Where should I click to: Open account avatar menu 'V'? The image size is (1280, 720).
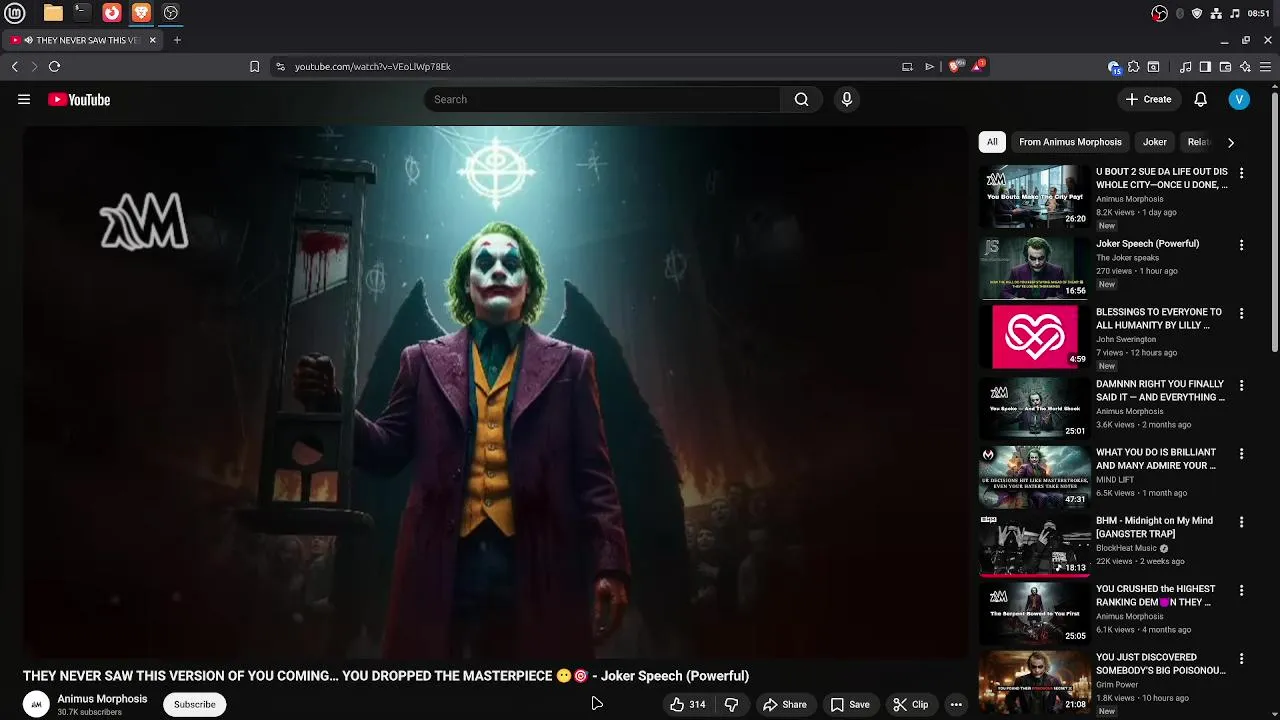coord(1239,99)
